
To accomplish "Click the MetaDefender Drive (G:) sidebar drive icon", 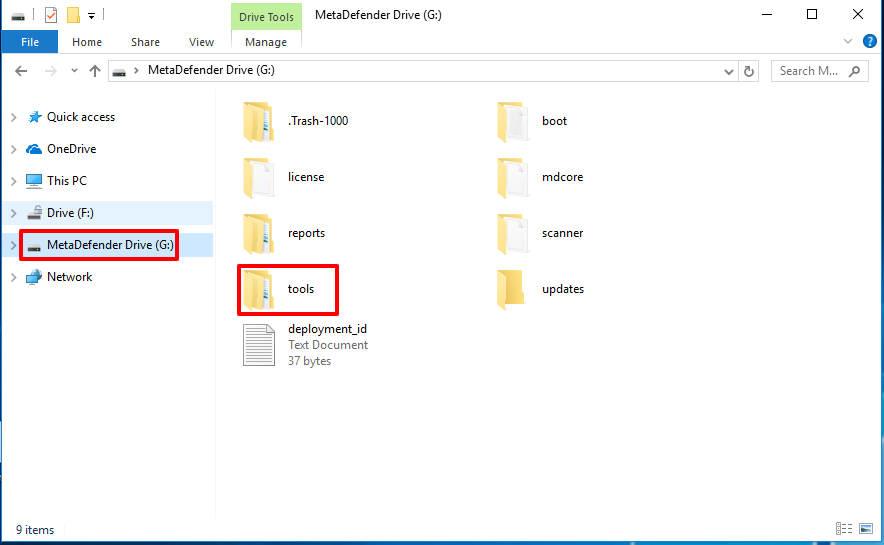I will [x=34, y=247].
